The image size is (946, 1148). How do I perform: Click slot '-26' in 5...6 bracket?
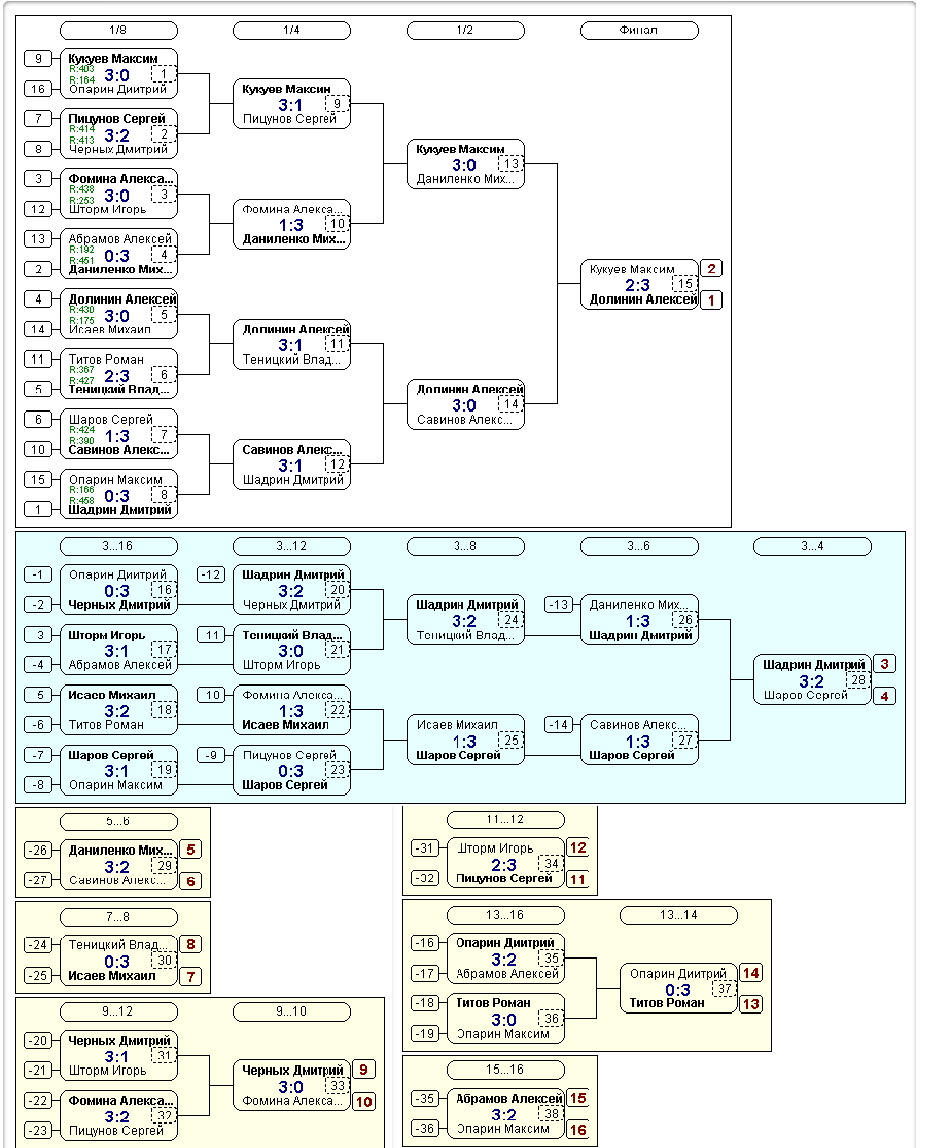coord(38,850)
